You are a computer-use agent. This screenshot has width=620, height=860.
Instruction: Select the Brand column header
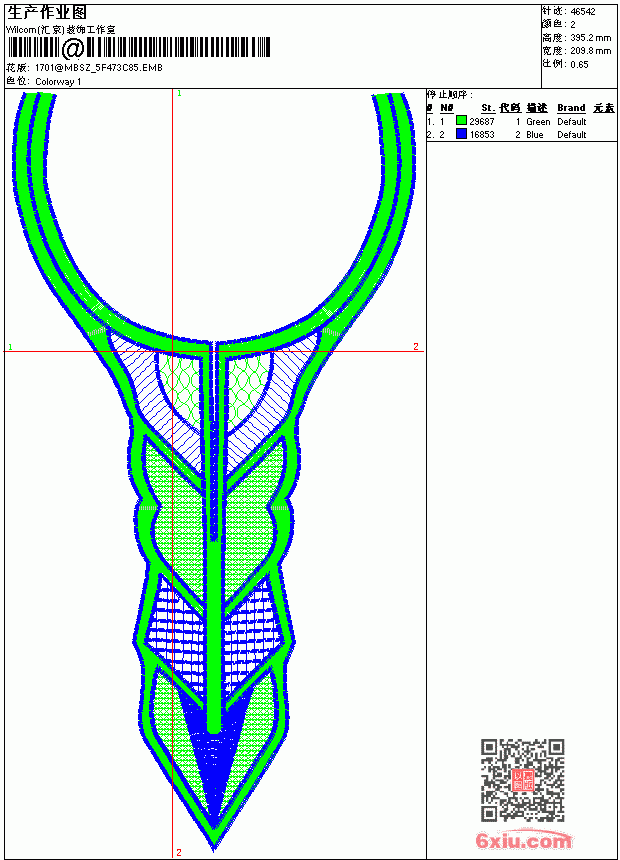(x=571, y=108)
